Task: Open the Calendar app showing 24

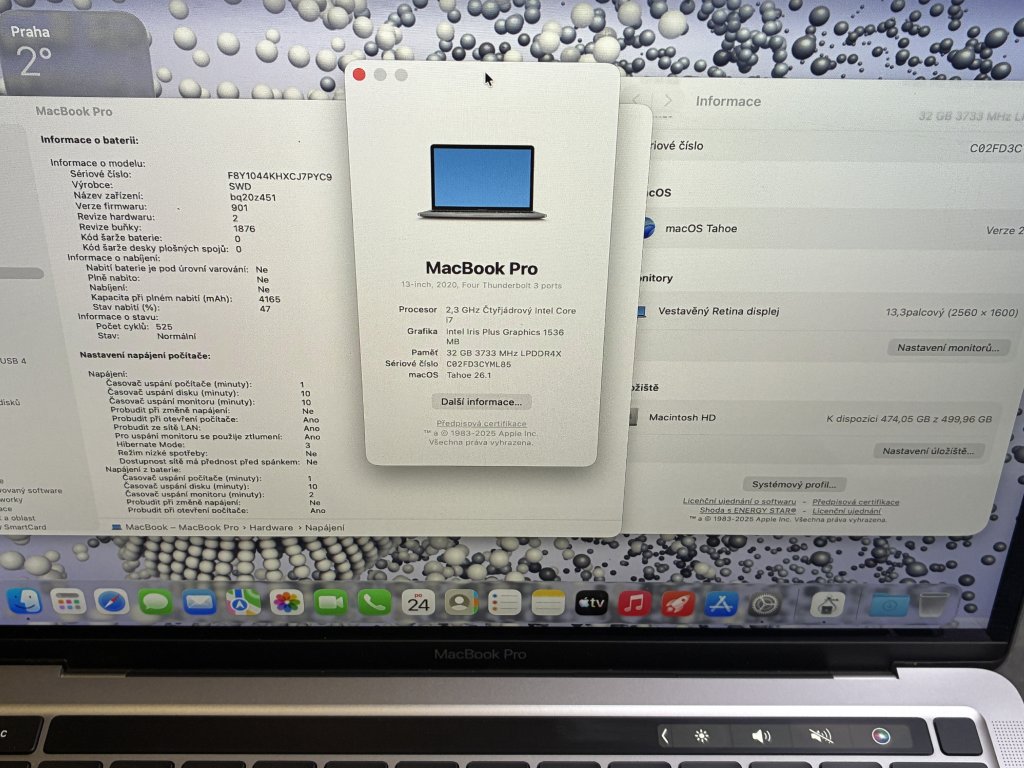Action: click(417, 602)
